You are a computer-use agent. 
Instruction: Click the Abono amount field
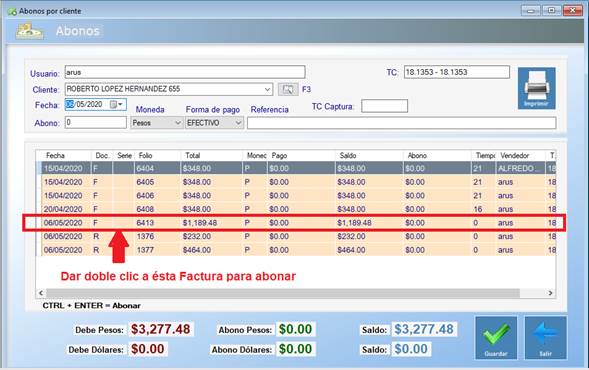(x=95, y=122)
